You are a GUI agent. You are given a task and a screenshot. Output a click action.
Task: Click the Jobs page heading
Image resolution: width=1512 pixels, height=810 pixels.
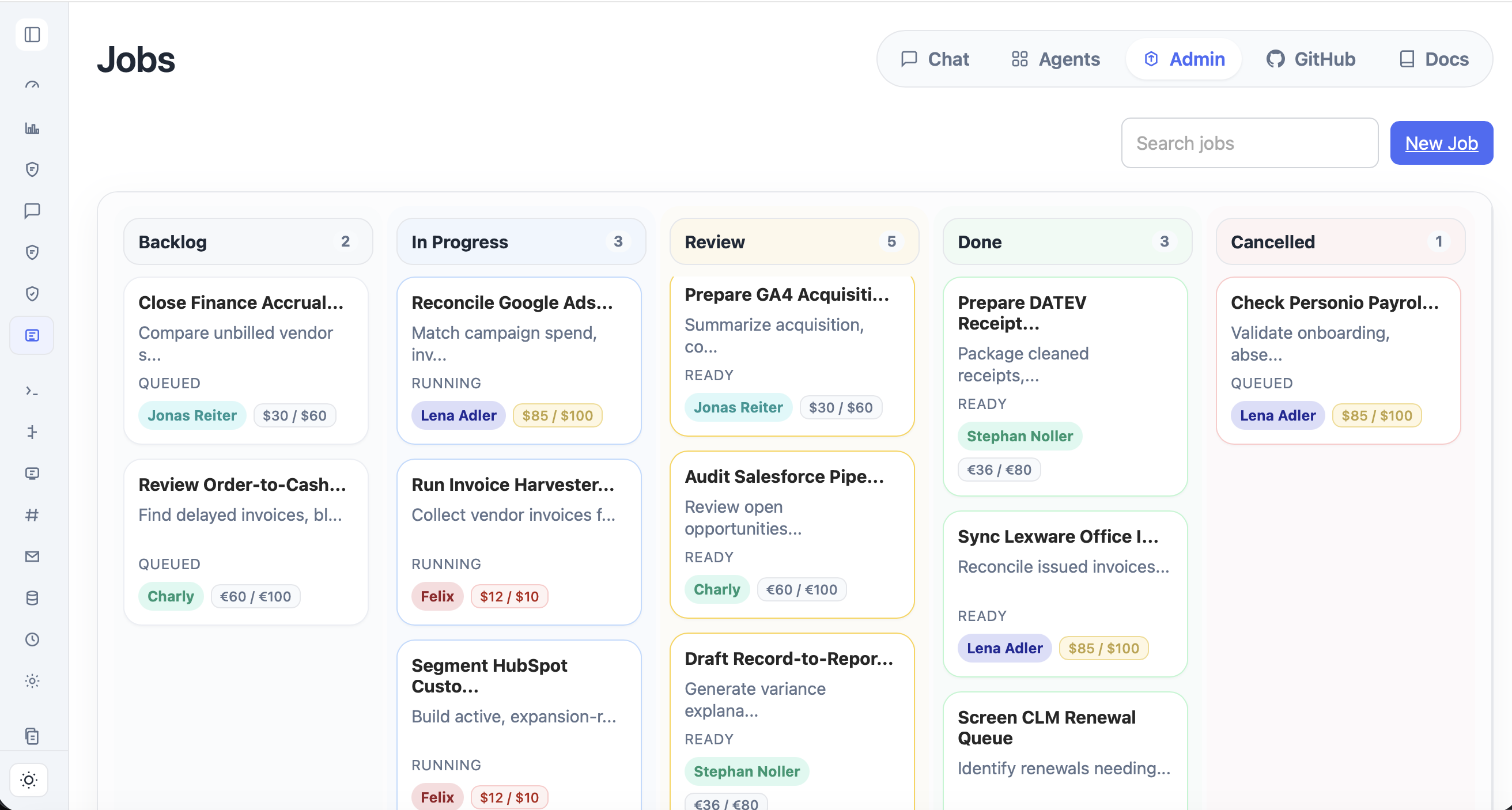[x=136, y=59]
